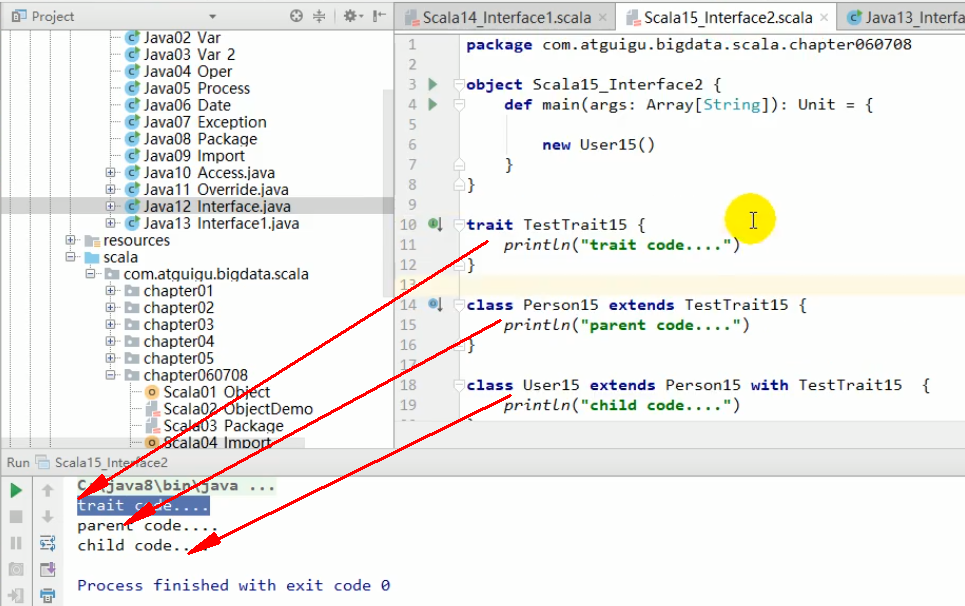Select Java12 Interface.java in the tree
Viewport: 965px width, 606px height.
coord(217,207)
